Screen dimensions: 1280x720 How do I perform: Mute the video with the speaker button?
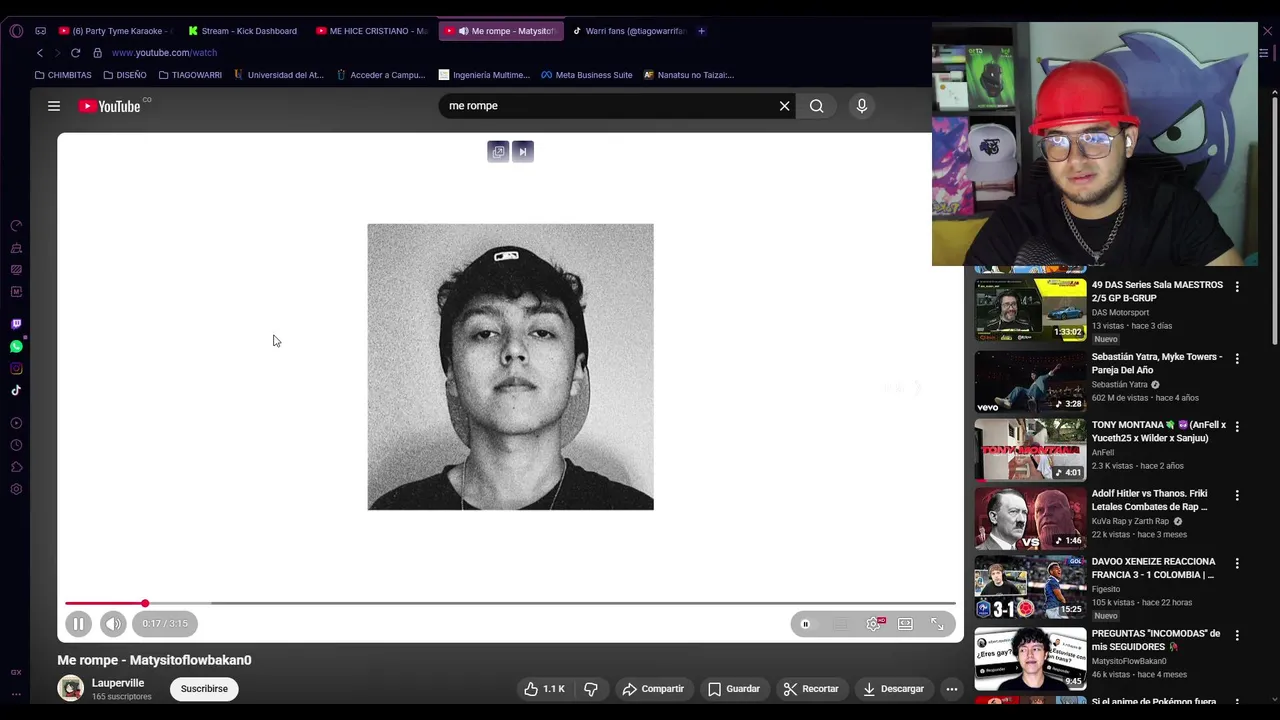(x=113, y=624)
